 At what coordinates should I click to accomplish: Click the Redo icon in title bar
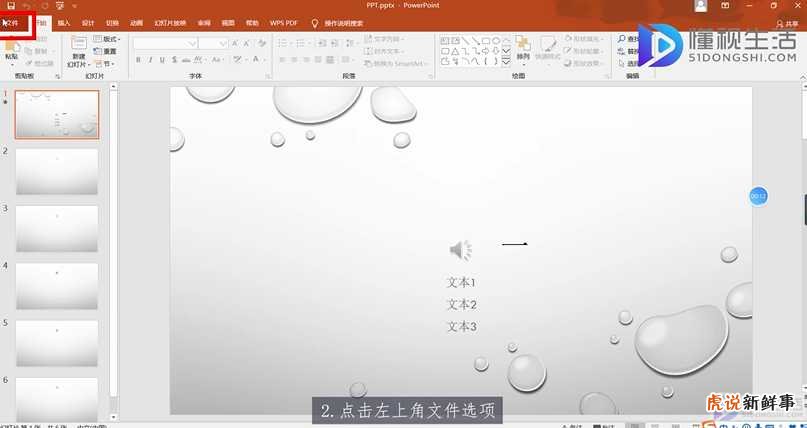pos(43,6)
